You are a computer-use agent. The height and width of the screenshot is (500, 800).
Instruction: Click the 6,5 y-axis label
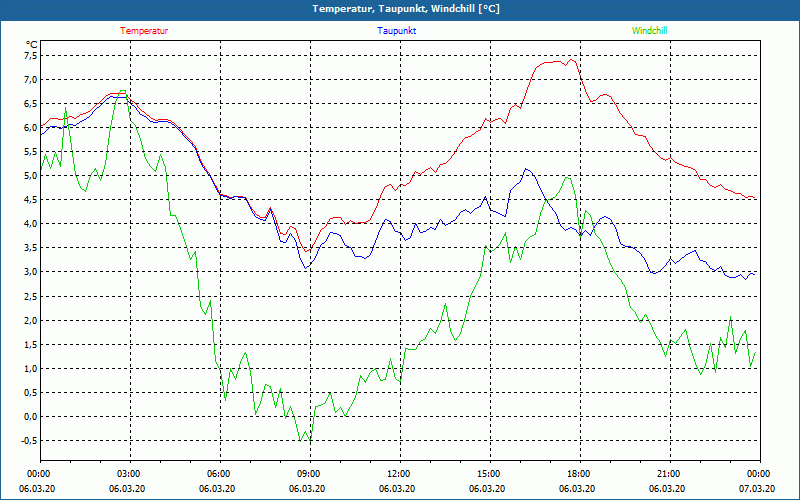[31, 103]
